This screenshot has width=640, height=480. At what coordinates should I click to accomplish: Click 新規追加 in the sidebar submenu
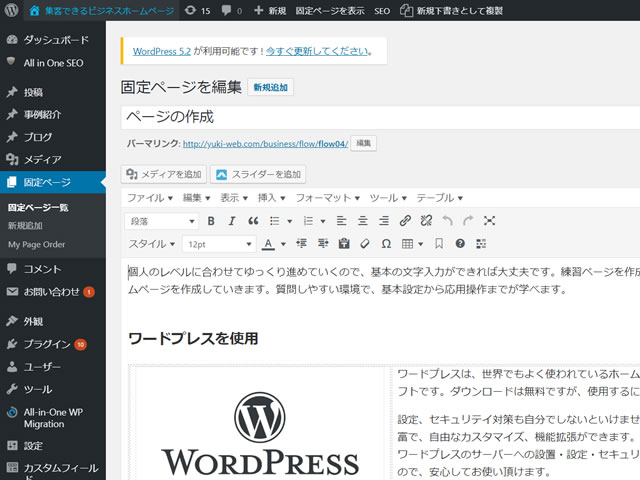[25, 226]
